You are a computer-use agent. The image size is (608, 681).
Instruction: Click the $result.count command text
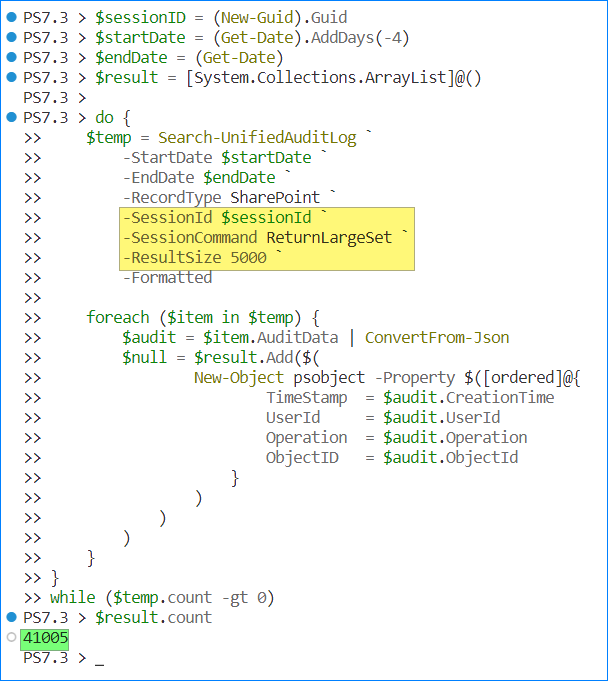pos(154,618)
